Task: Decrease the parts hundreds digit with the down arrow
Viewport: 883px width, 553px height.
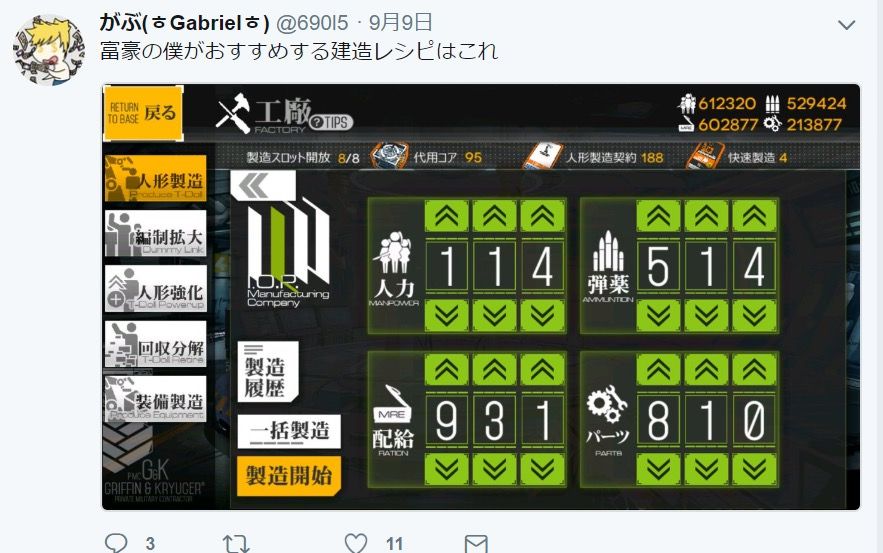Action: tap(658, 469)
